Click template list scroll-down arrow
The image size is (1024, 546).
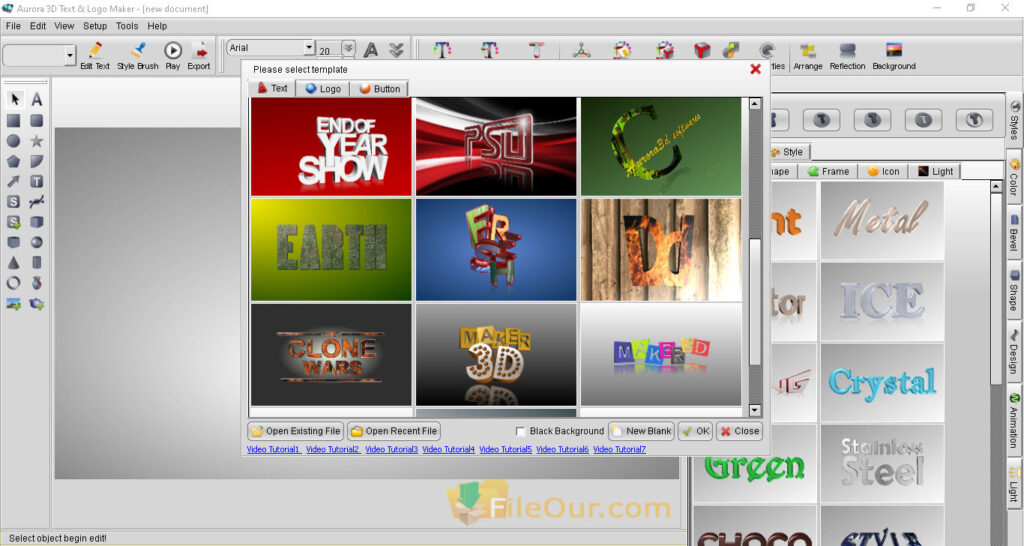pyautogui.click(x=755, y=410)
